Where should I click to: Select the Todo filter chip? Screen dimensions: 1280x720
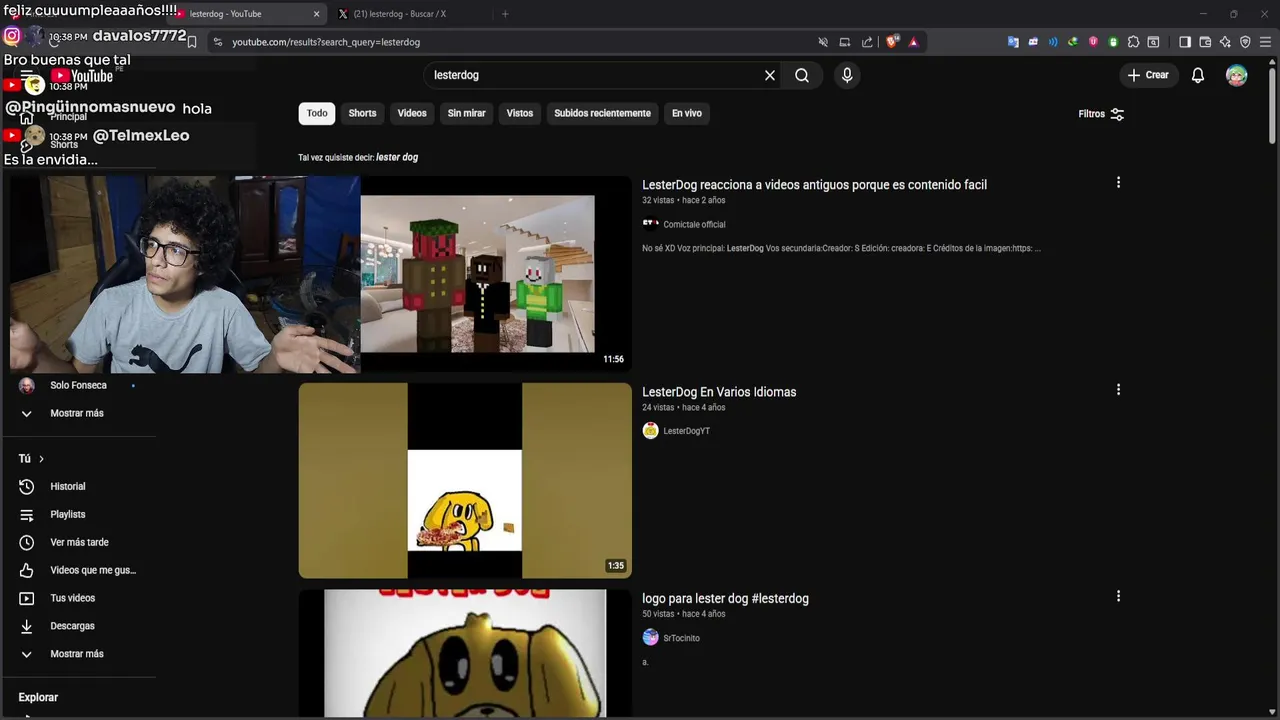click(x=317, y=113)
